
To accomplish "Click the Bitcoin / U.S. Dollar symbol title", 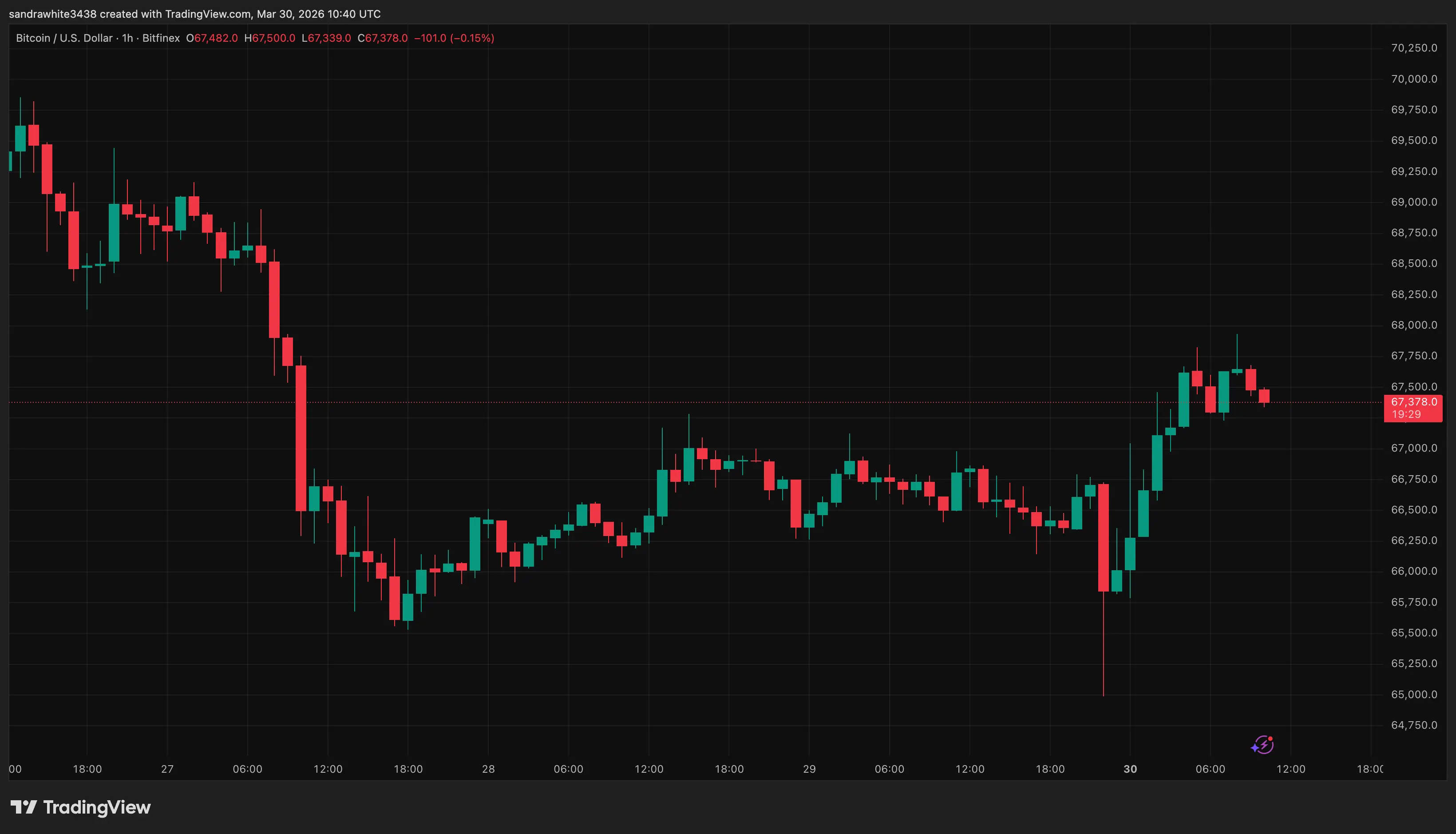I will [64, 38].
